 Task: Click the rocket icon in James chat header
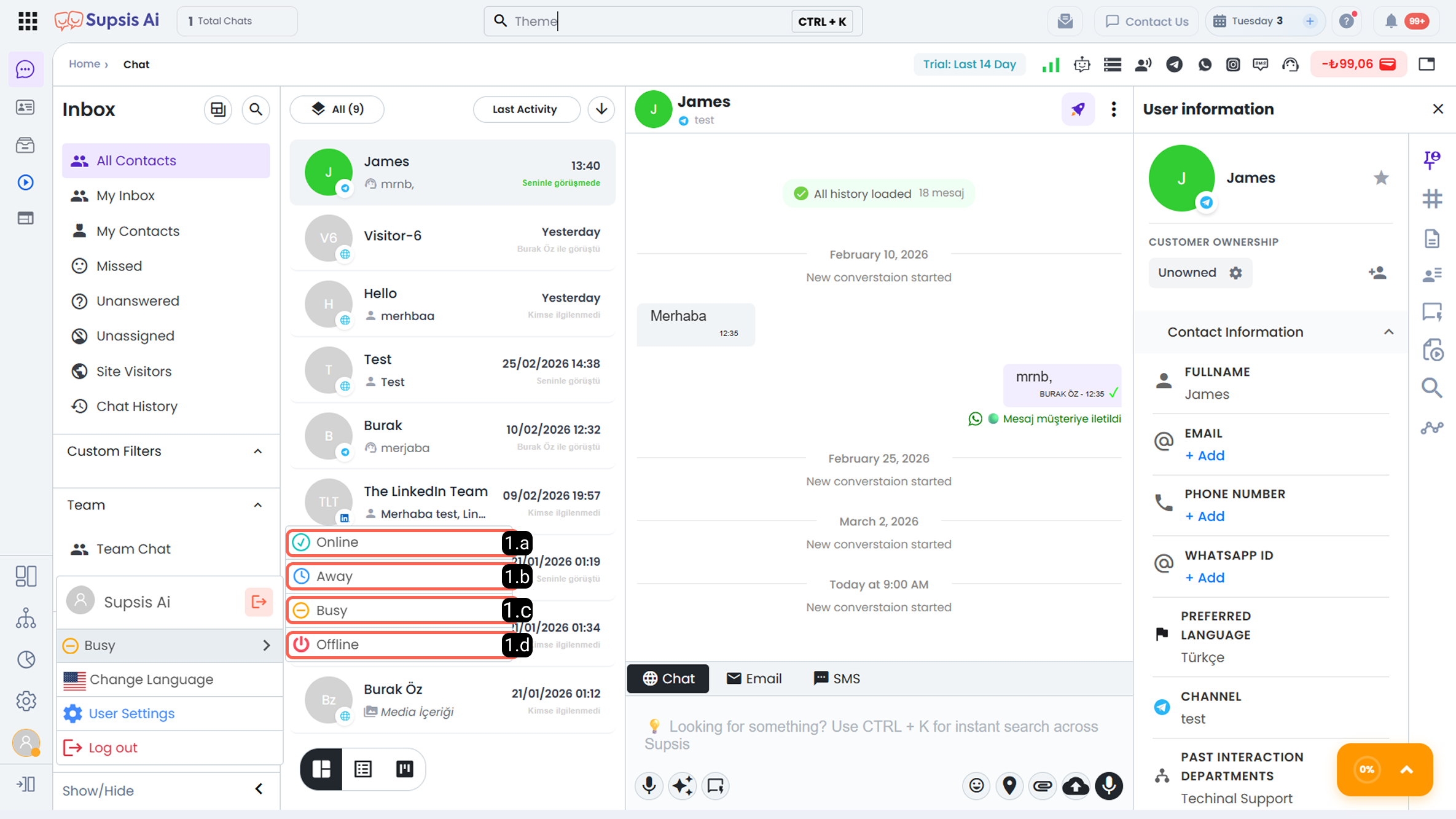click(x=1078, y=109)
